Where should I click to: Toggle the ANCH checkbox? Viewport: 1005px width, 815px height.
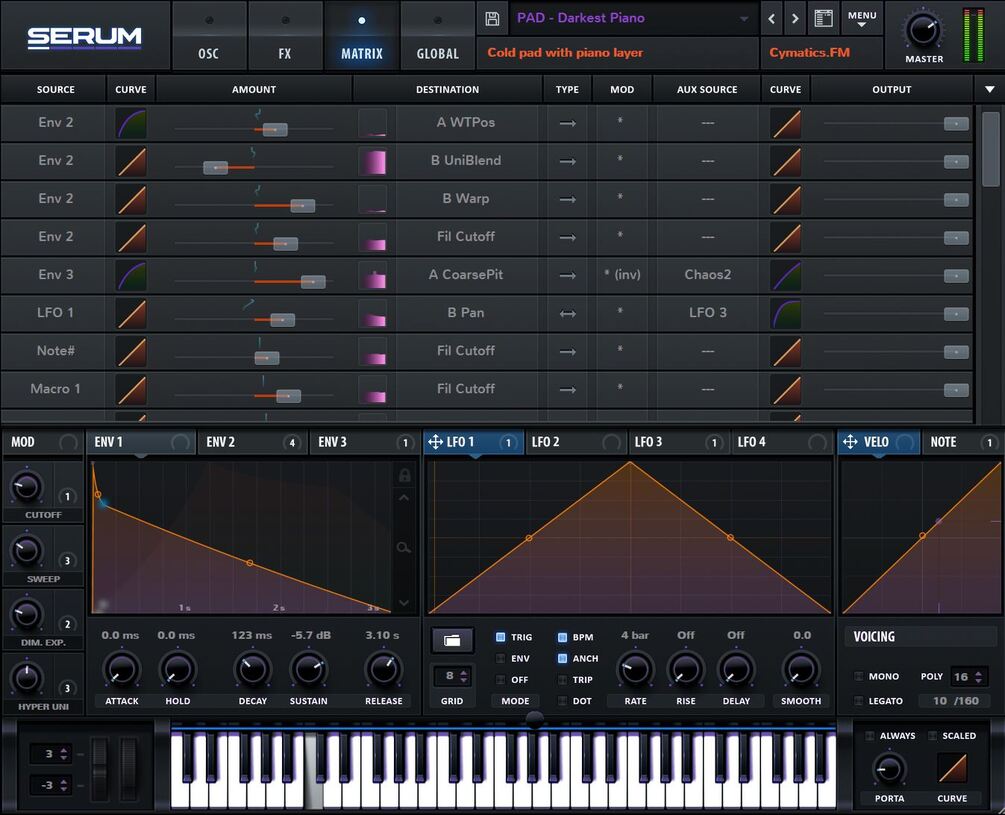(562, 658)
